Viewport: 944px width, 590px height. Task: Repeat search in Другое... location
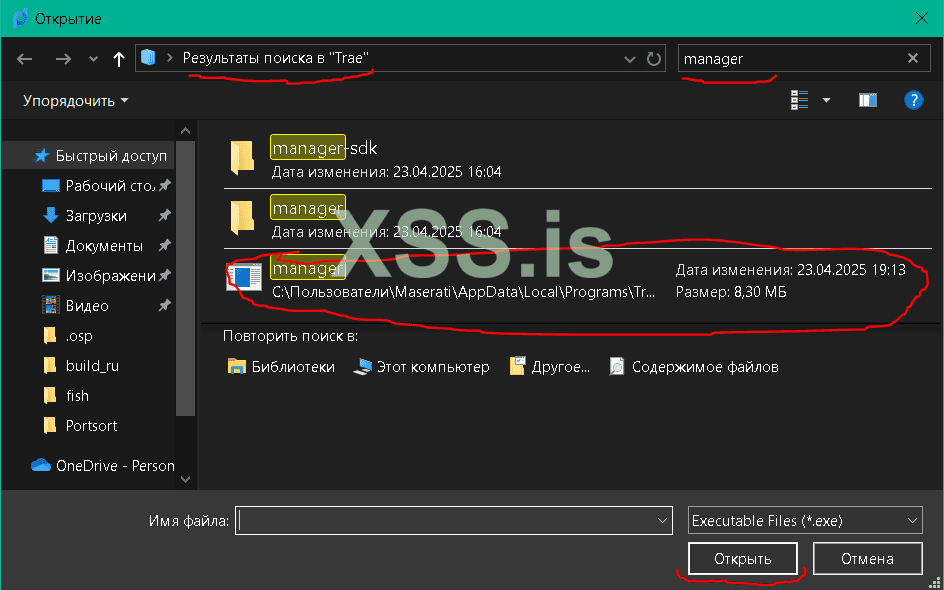click(550, 367)
